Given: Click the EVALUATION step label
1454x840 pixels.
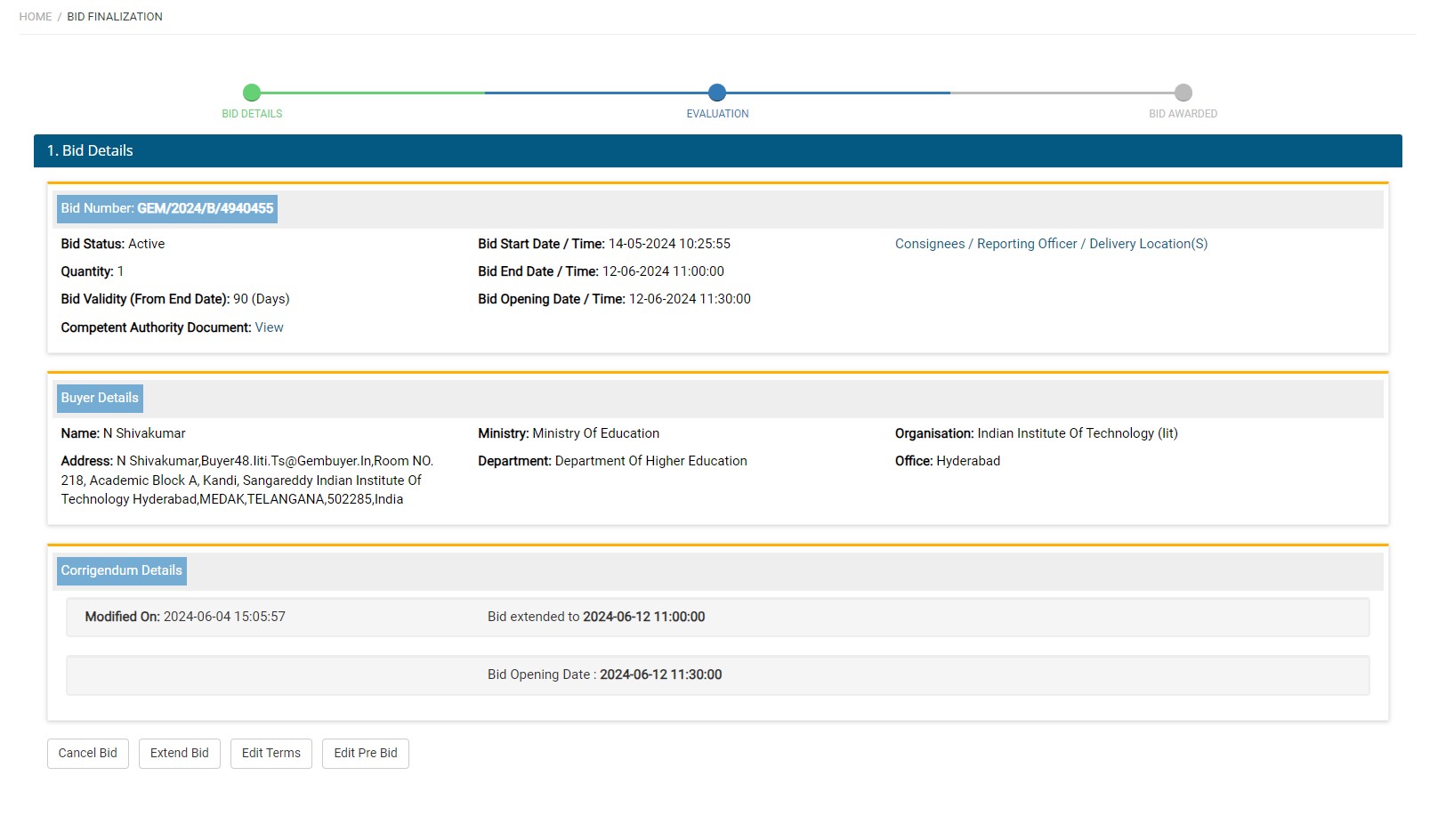Looking at the screenshot, I should (717, 114).
